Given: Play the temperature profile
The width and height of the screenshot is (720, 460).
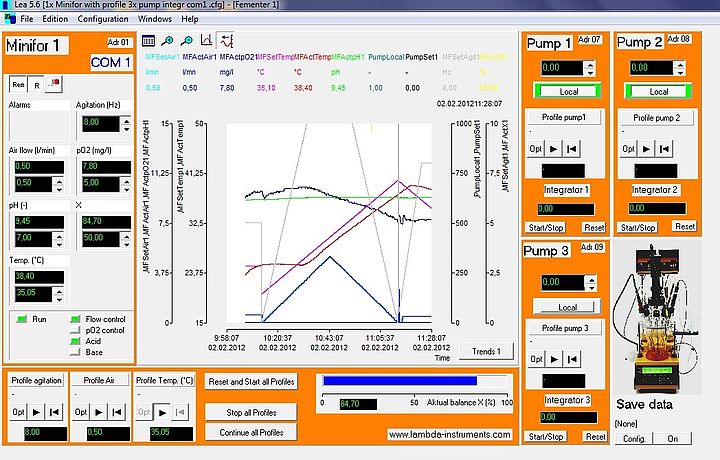Looking at the screenshot, I should coord(162,412).
